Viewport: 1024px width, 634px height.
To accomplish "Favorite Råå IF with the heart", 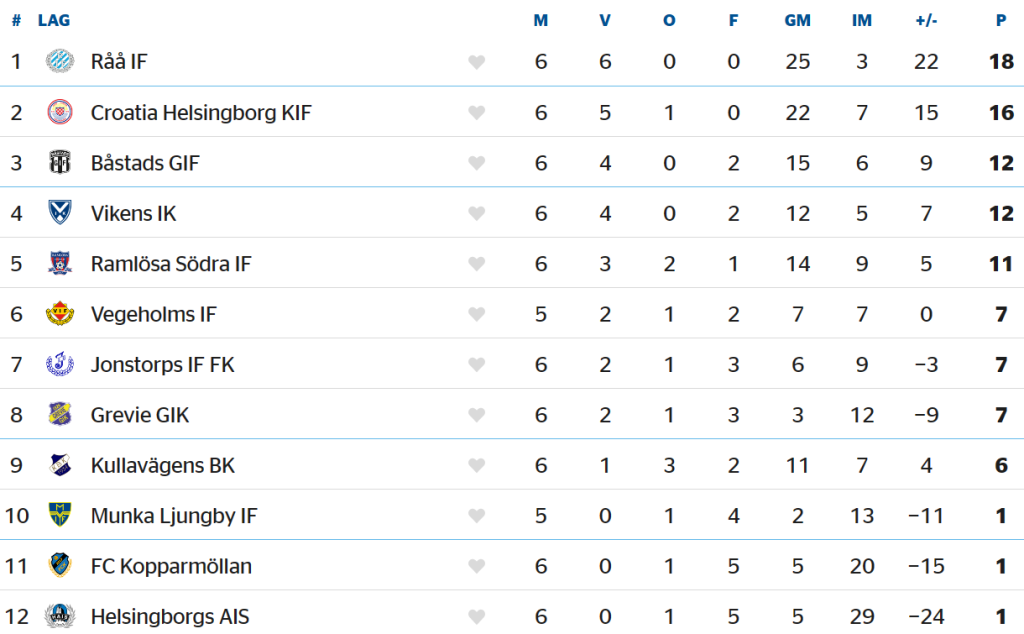I will (x=476, y=62).
